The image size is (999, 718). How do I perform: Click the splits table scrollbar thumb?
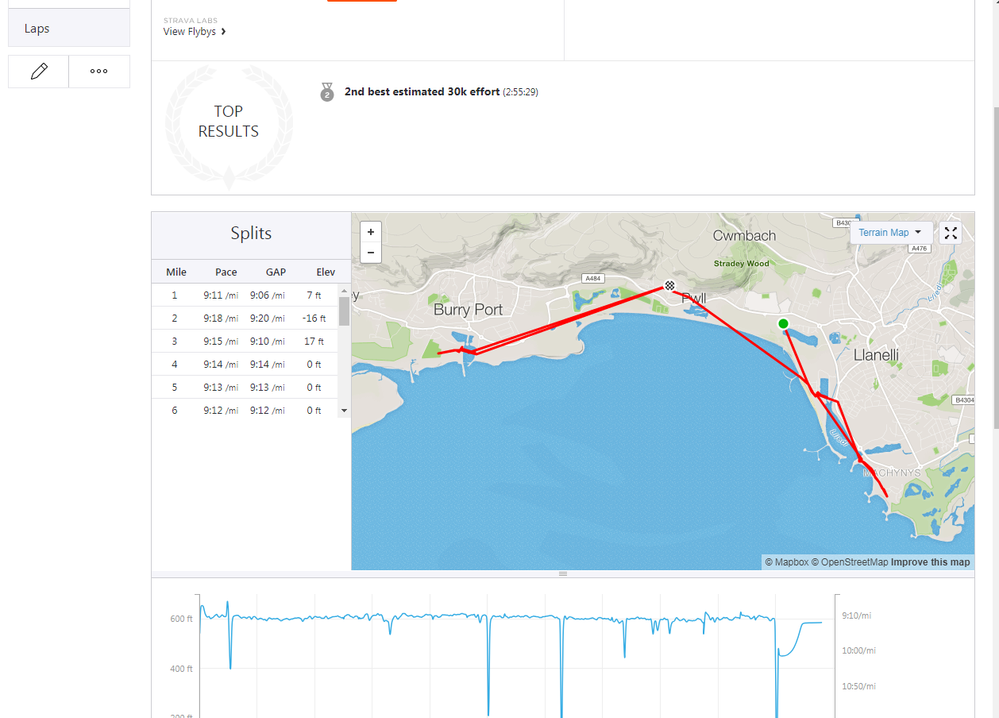coord(344,312)
